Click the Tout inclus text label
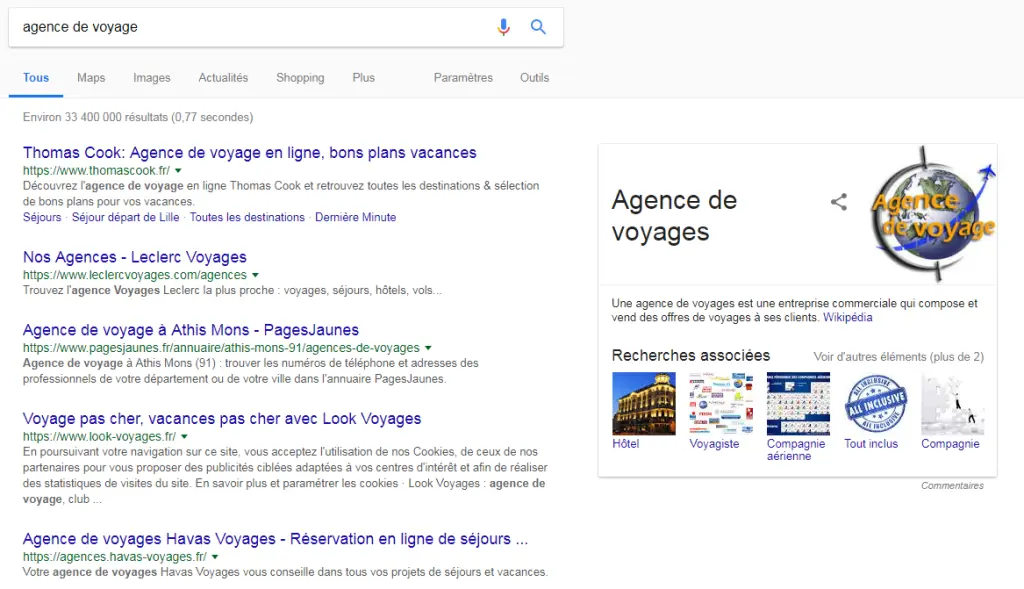This screenshot has height=589, width=1024. (x=871, y=444)
